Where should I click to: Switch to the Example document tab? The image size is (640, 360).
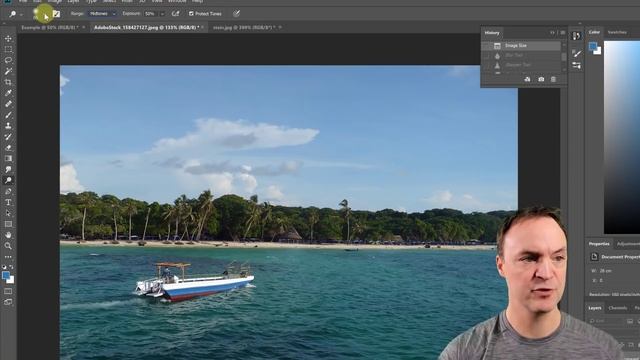pos(50,27)
